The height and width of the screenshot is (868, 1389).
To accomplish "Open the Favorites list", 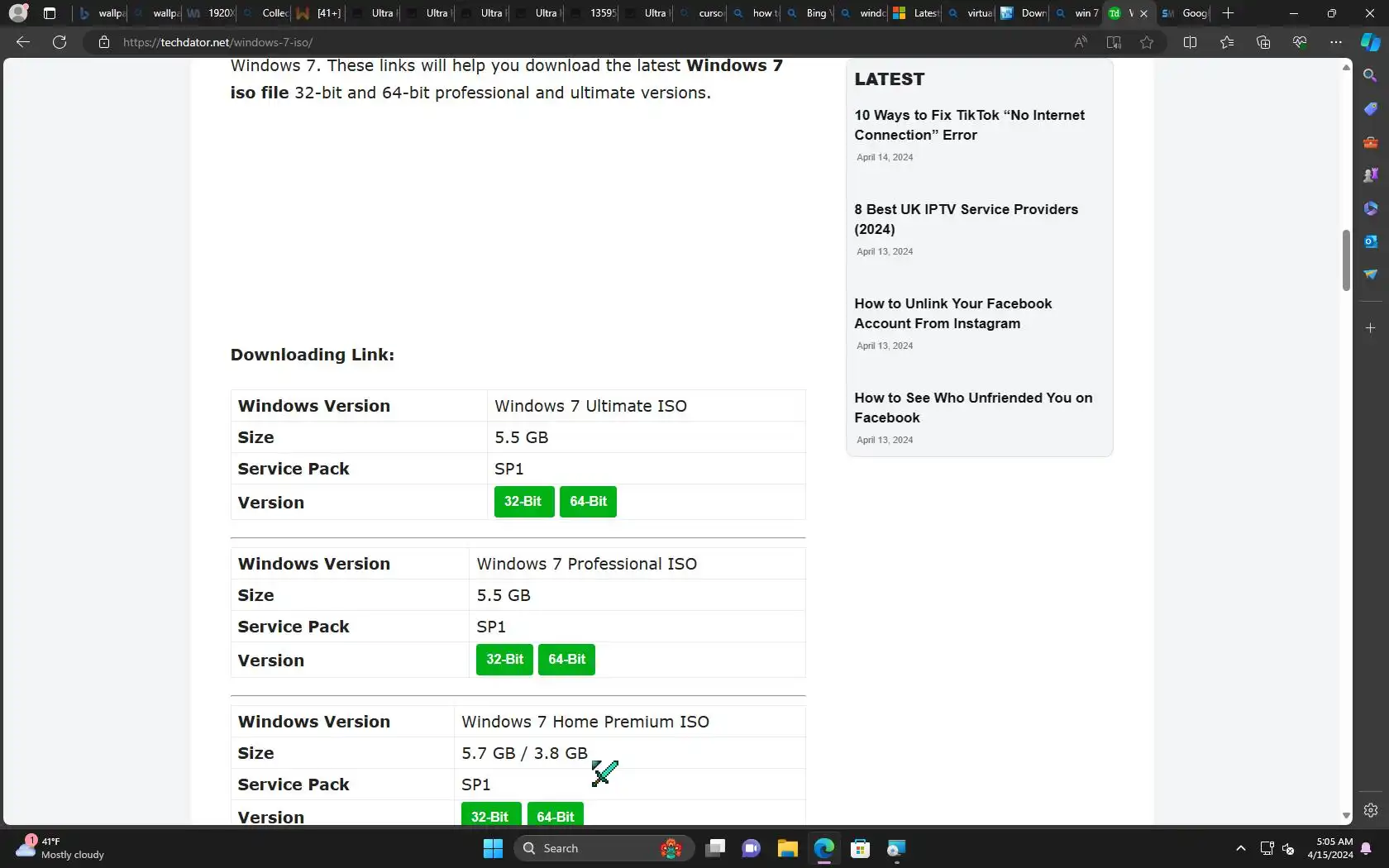I will (1226, 42).
